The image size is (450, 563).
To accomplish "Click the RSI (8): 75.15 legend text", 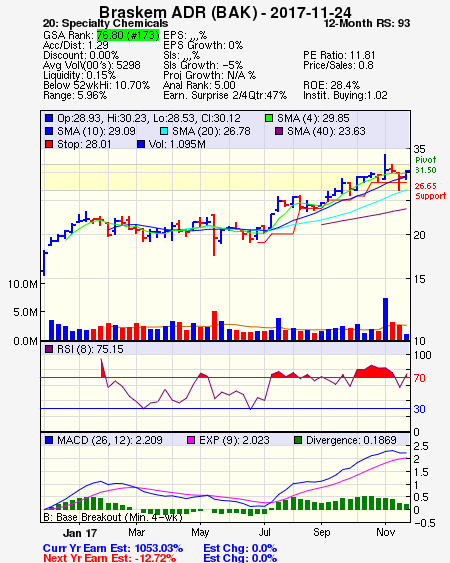I will [90, 349].
